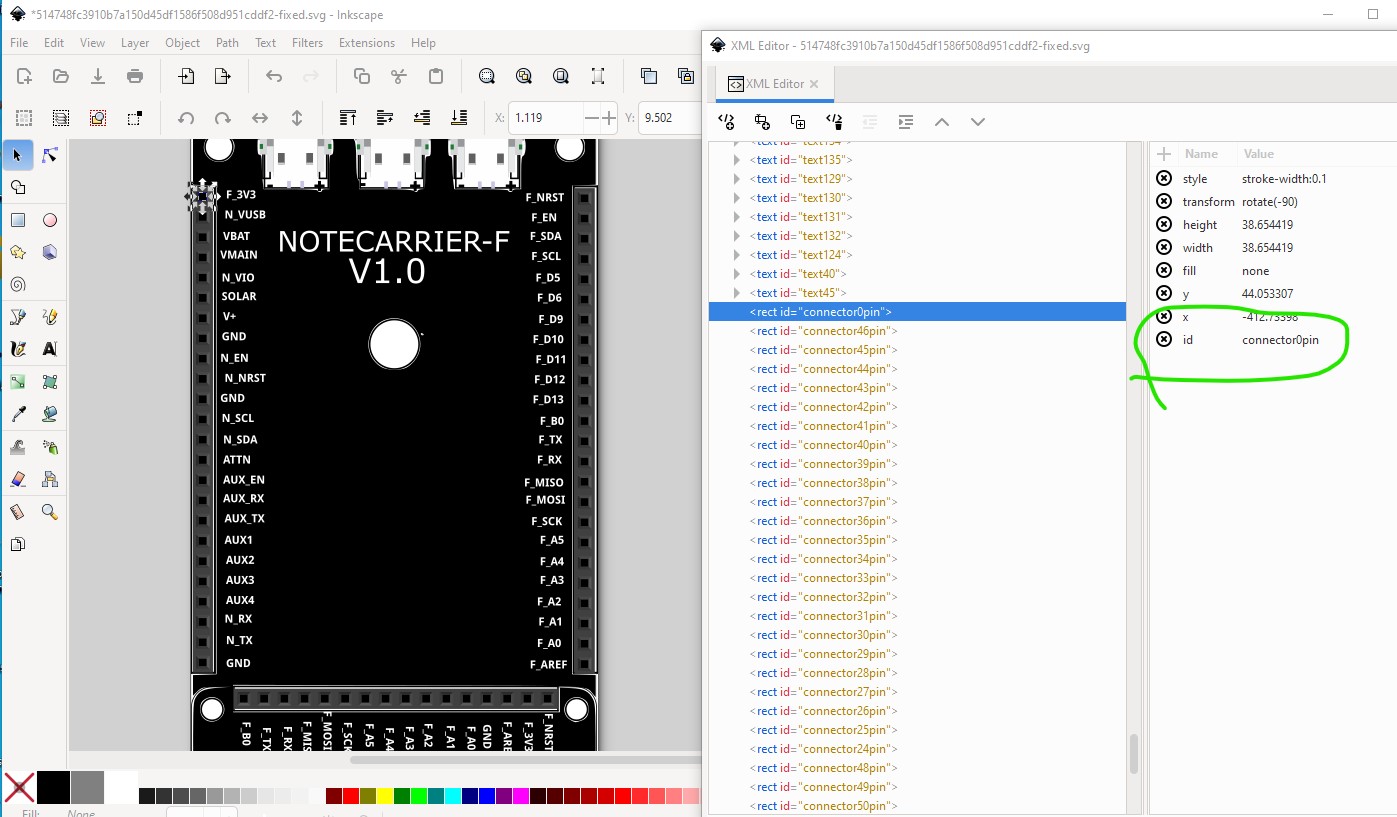Open the Filters menu
The image size is (1397, 817).
(307, 43)
